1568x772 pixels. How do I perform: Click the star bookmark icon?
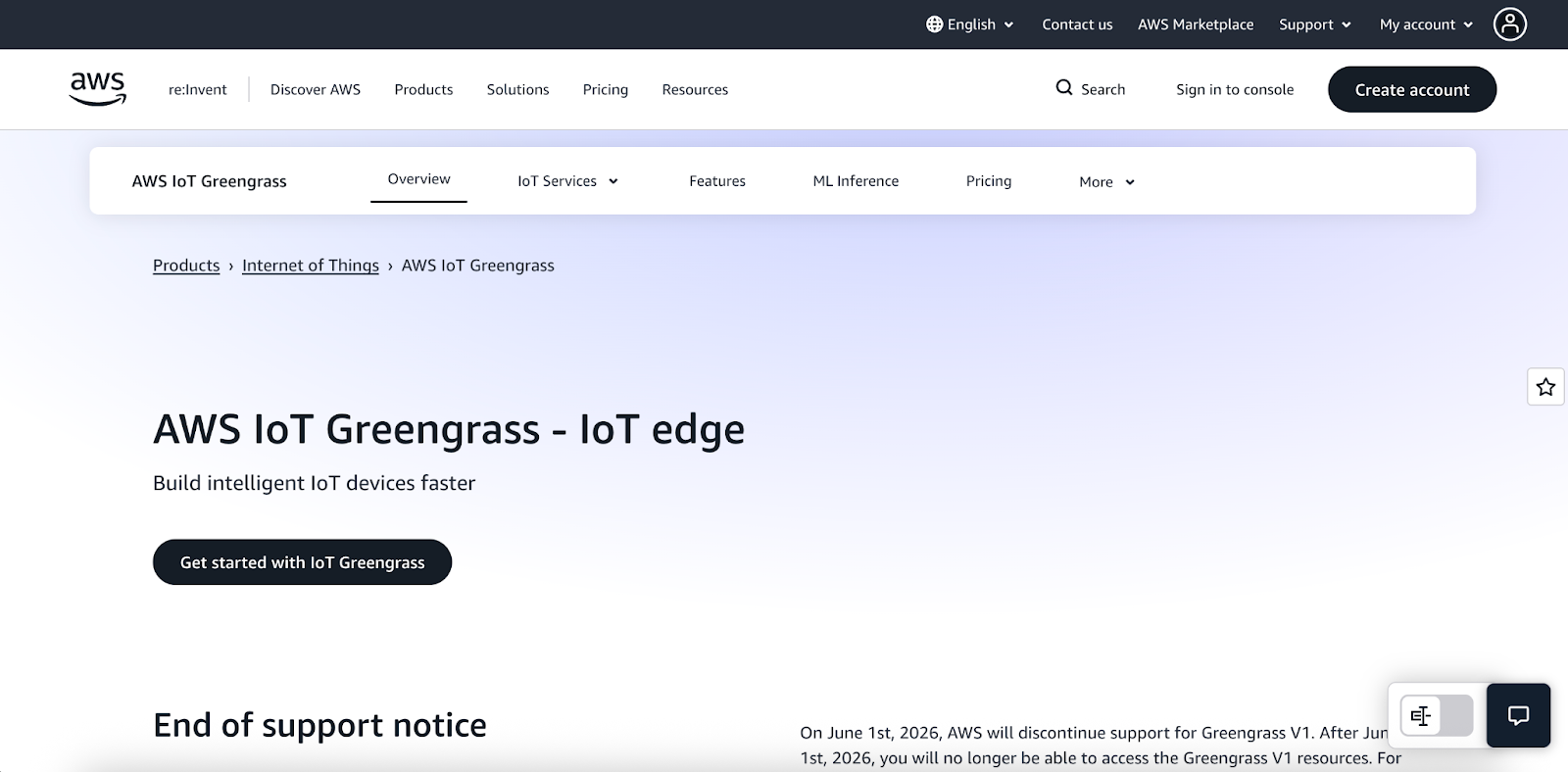(x=1545, y=387)
